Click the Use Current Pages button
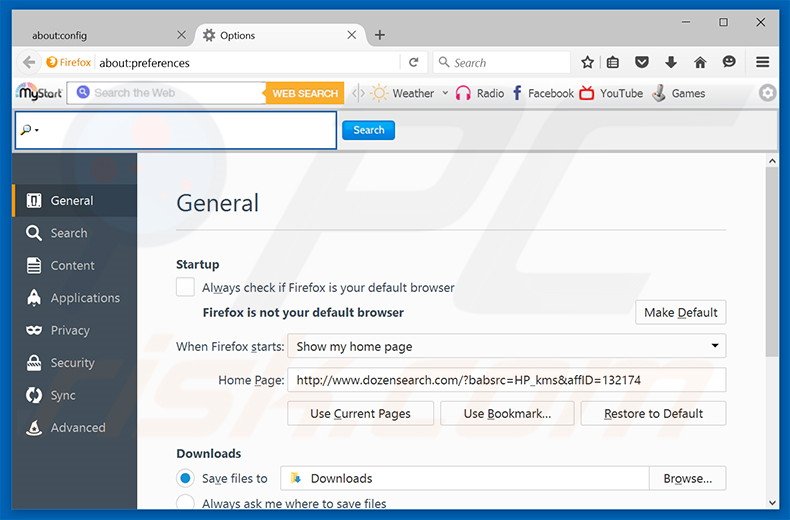 360,414
